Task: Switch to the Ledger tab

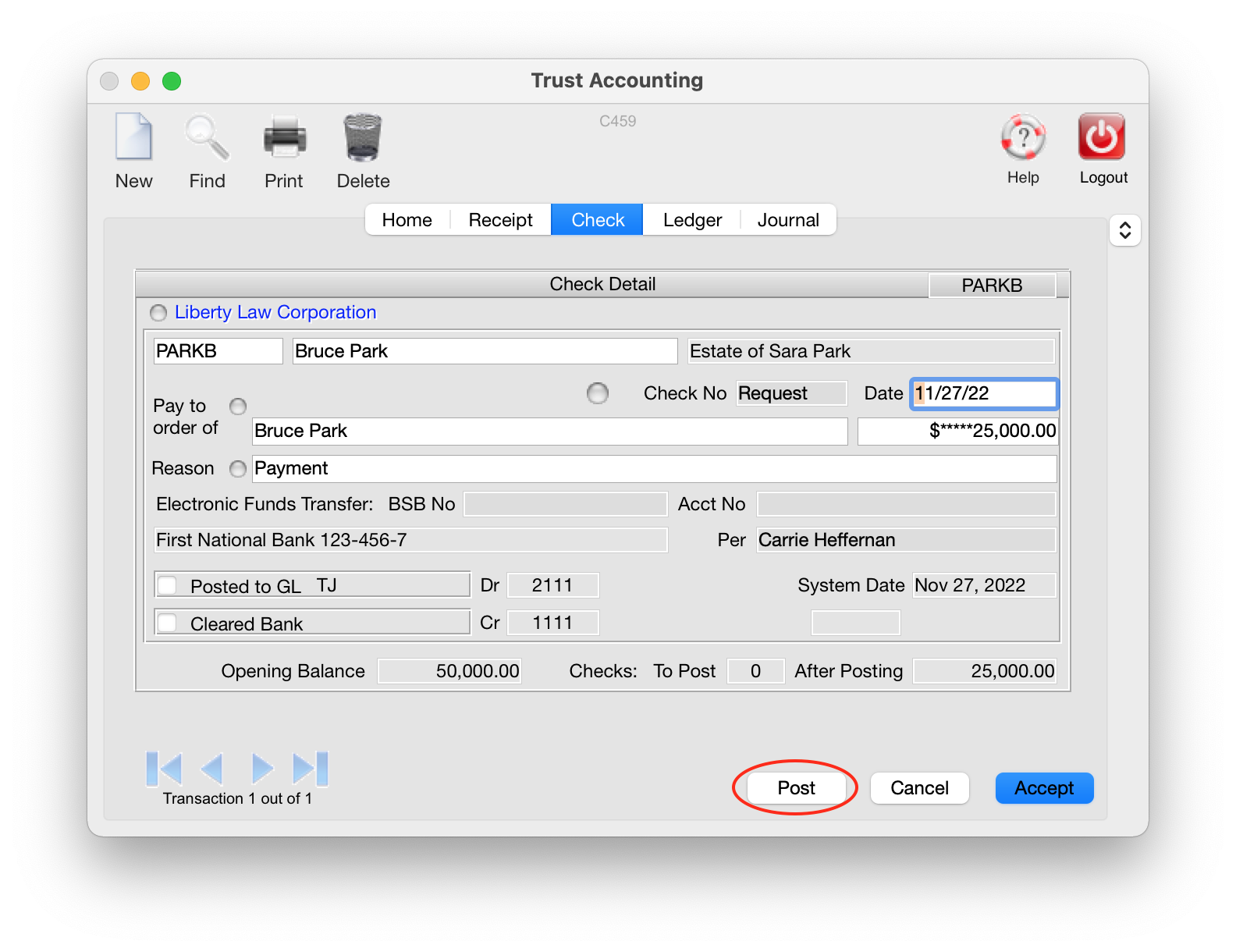Action: tap(692, 220)
